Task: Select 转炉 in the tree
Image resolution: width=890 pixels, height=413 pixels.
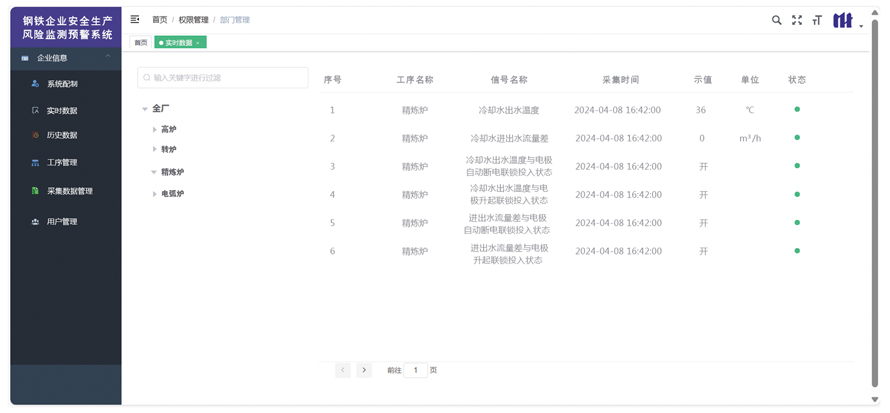Action: pos(169,149)
